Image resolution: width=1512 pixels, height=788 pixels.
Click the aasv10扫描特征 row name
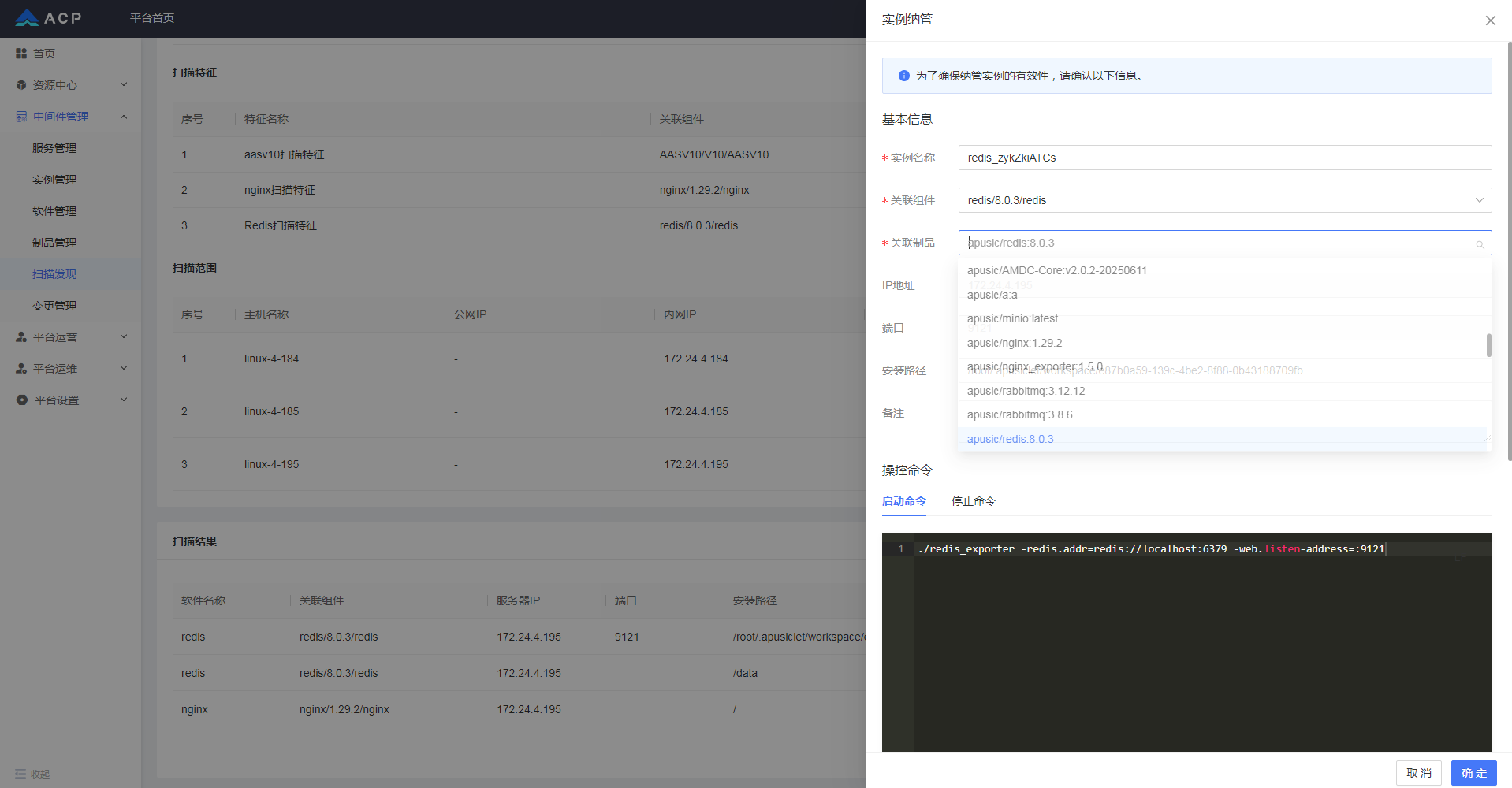pyautogui.click(x=284, y=154)
